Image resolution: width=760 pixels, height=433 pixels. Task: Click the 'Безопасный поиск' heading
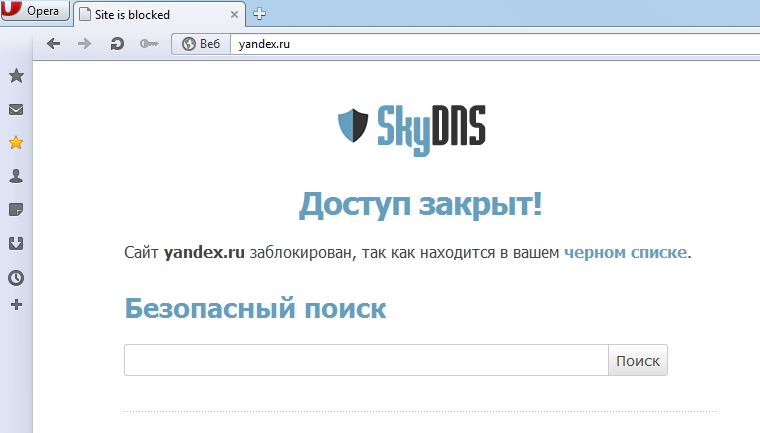tap(255, 308)
